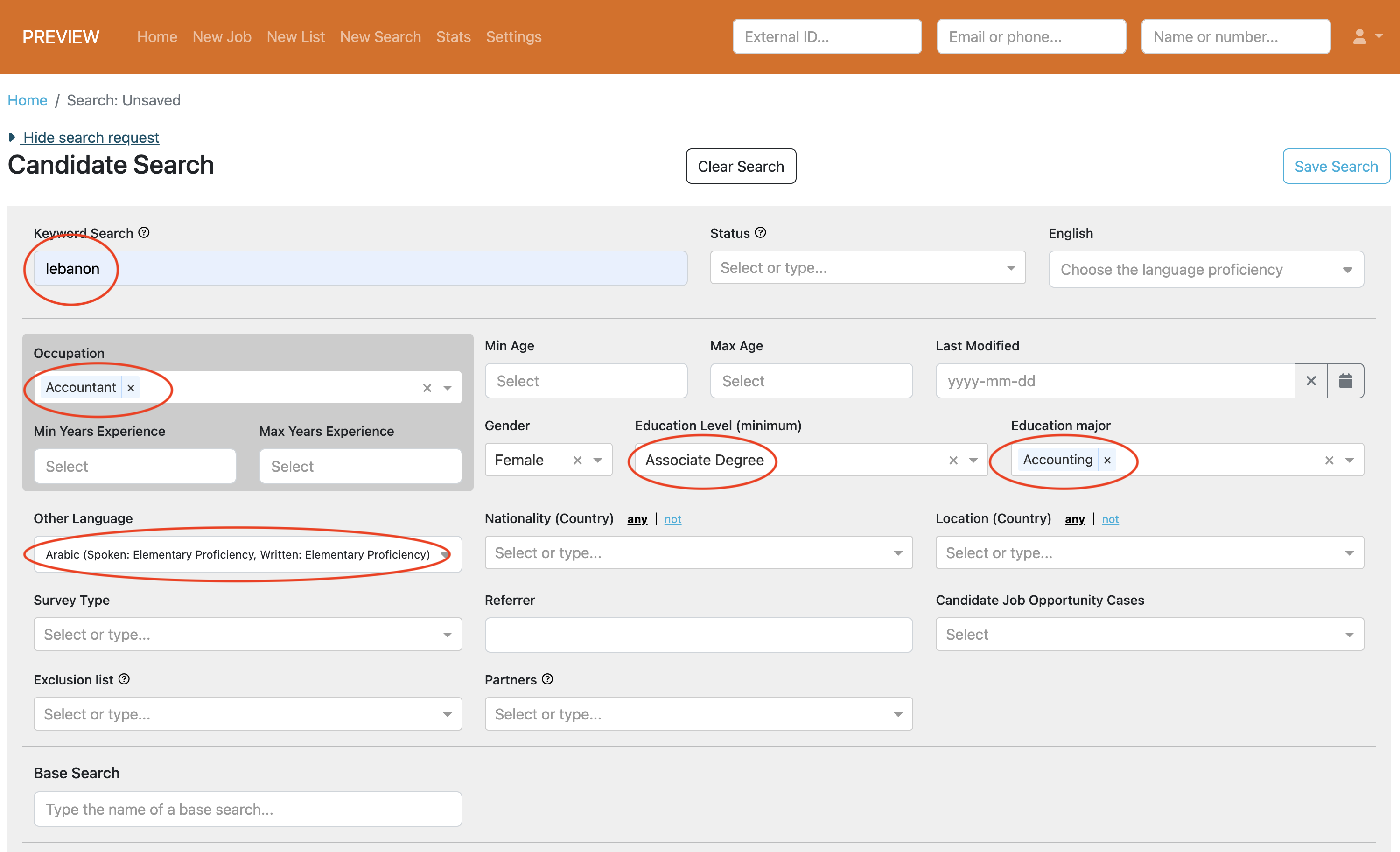Viewport: 1400px width, 852px height.
Task: Clear the Last Modified date field
Action: pyautogui.click(x=1311, y=381)
